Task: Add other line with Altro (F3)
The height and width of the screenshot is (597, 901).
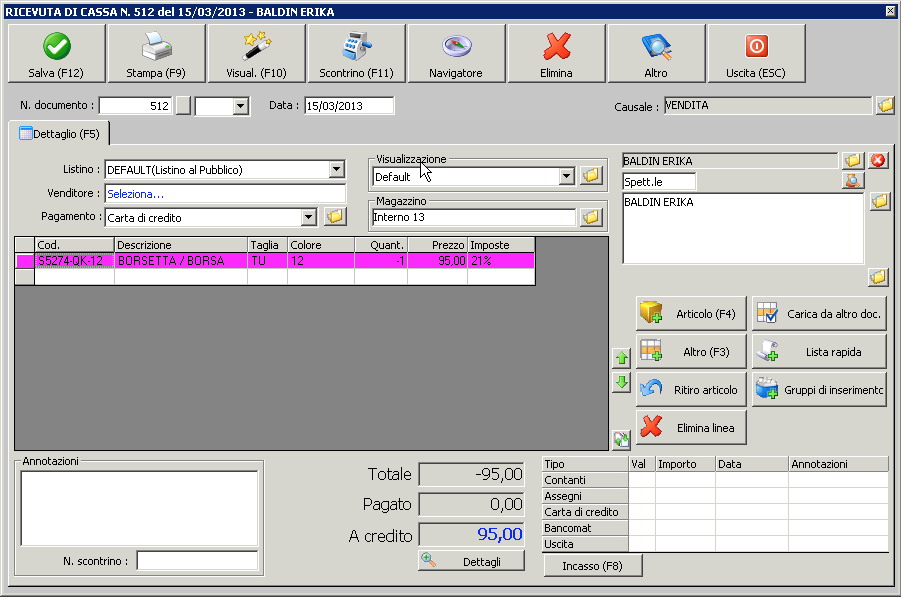Action: click(x=691, y=352)
